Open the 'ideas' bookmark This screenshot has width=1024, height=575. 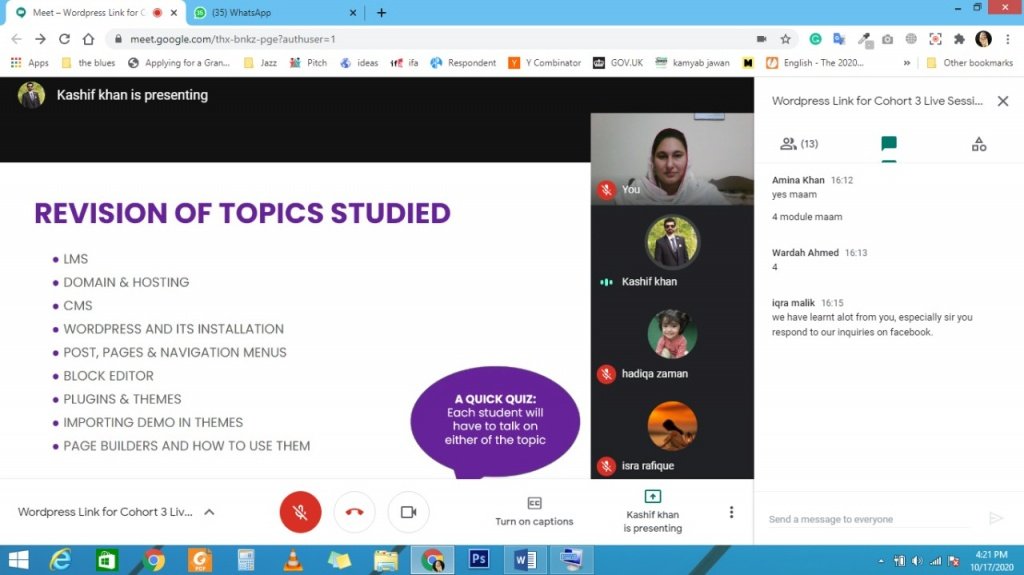point(359,63)
